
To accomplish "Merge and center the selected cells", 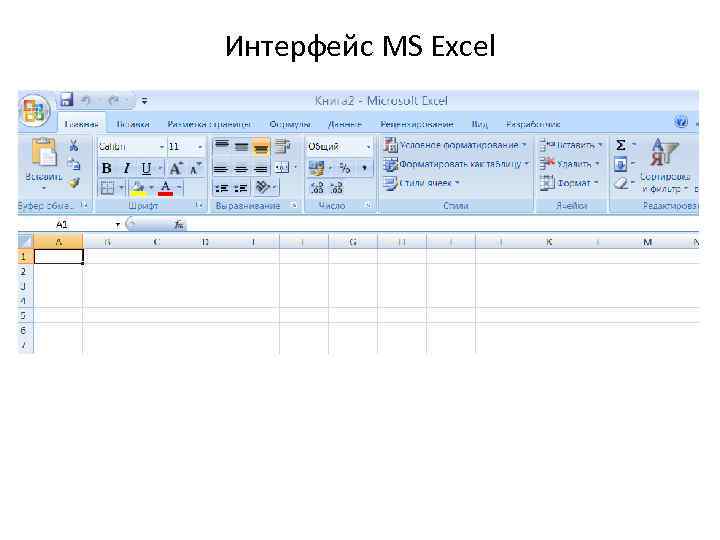I will pyautogui.click(x=282, y=169).
